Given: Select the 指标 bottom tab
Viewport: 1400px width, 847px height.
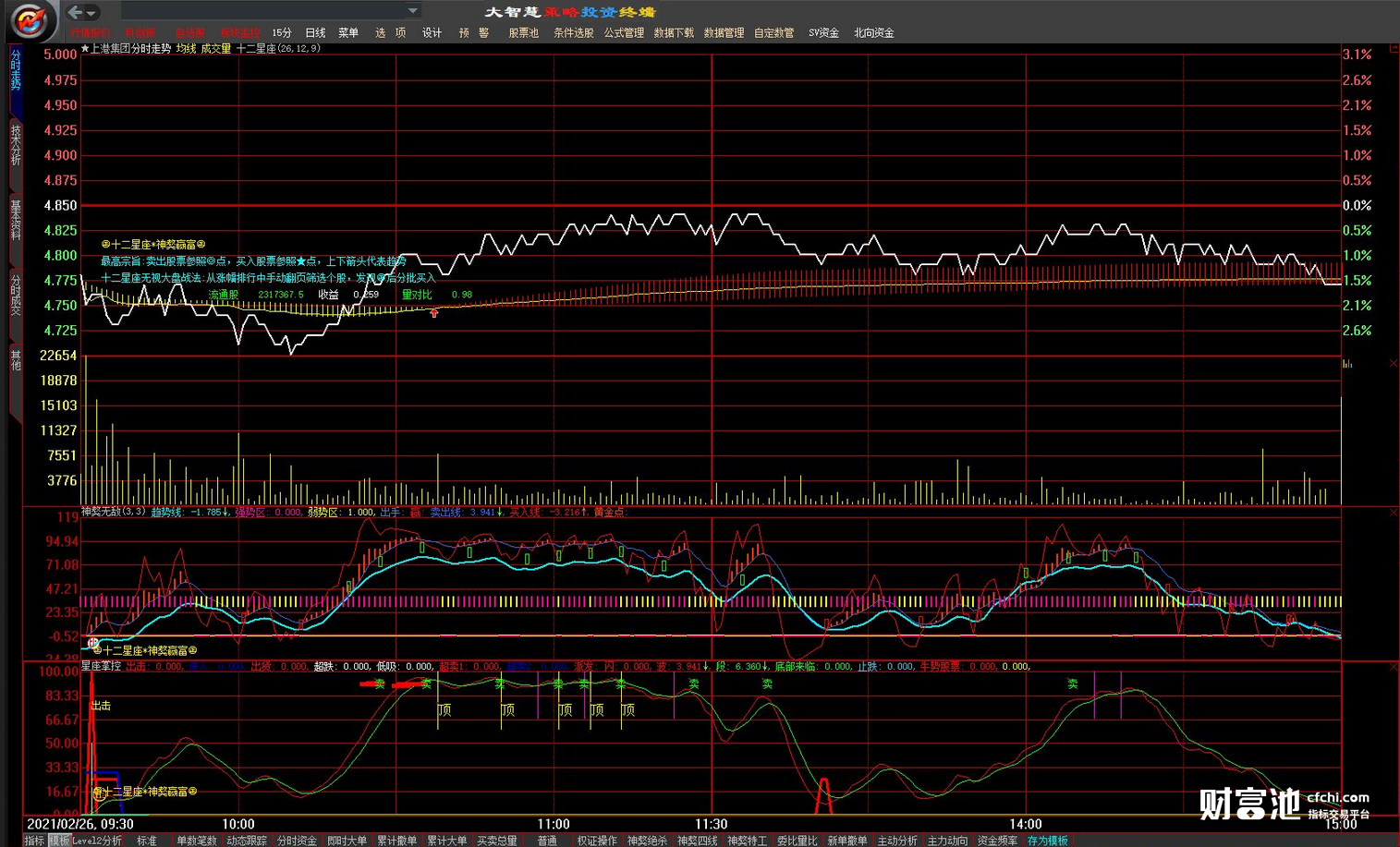Looking at the screenshot, I should (x=34, y=841).
